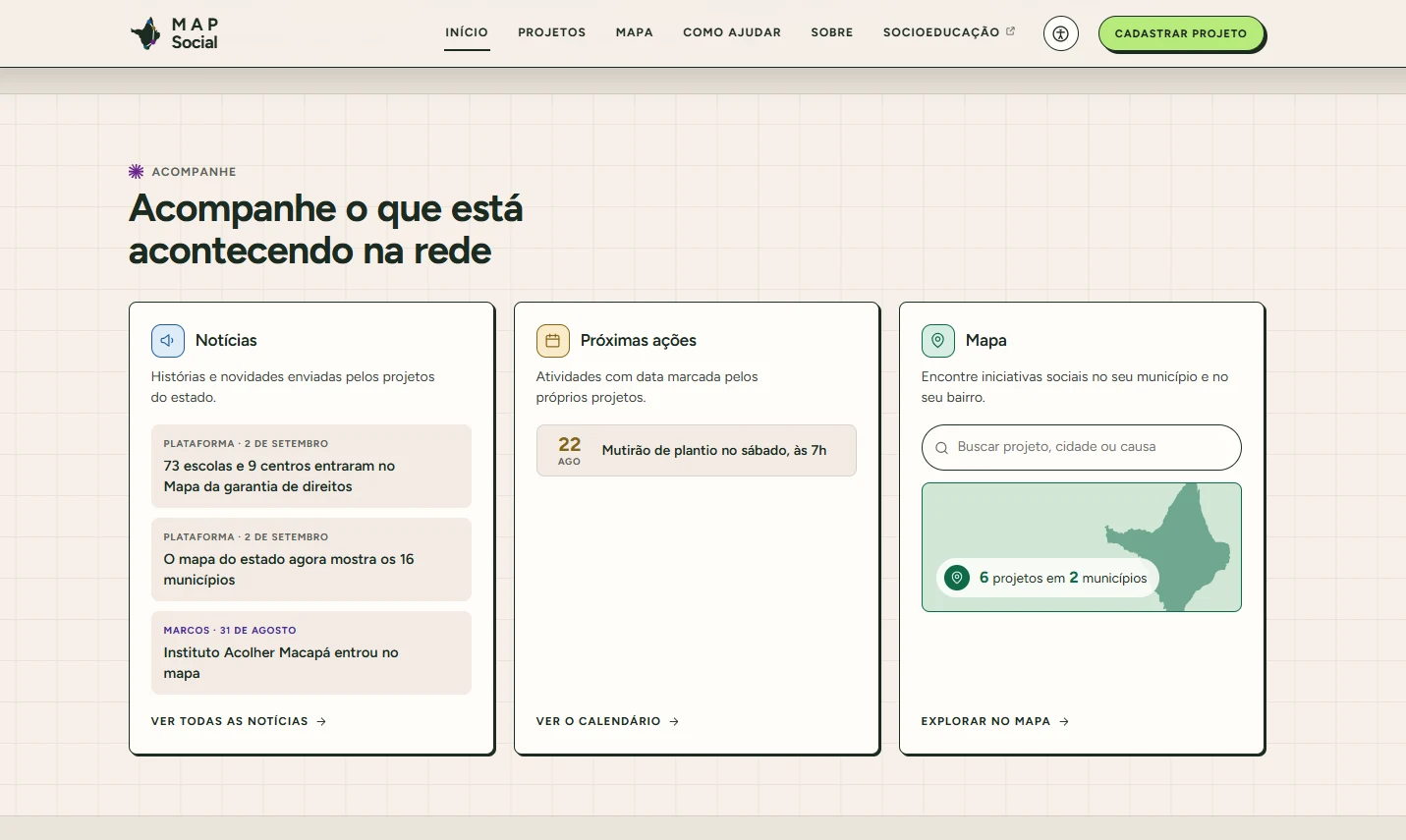
Task: Click the external link icon beside Socioeducação
Action: (x=1010, y=31)
